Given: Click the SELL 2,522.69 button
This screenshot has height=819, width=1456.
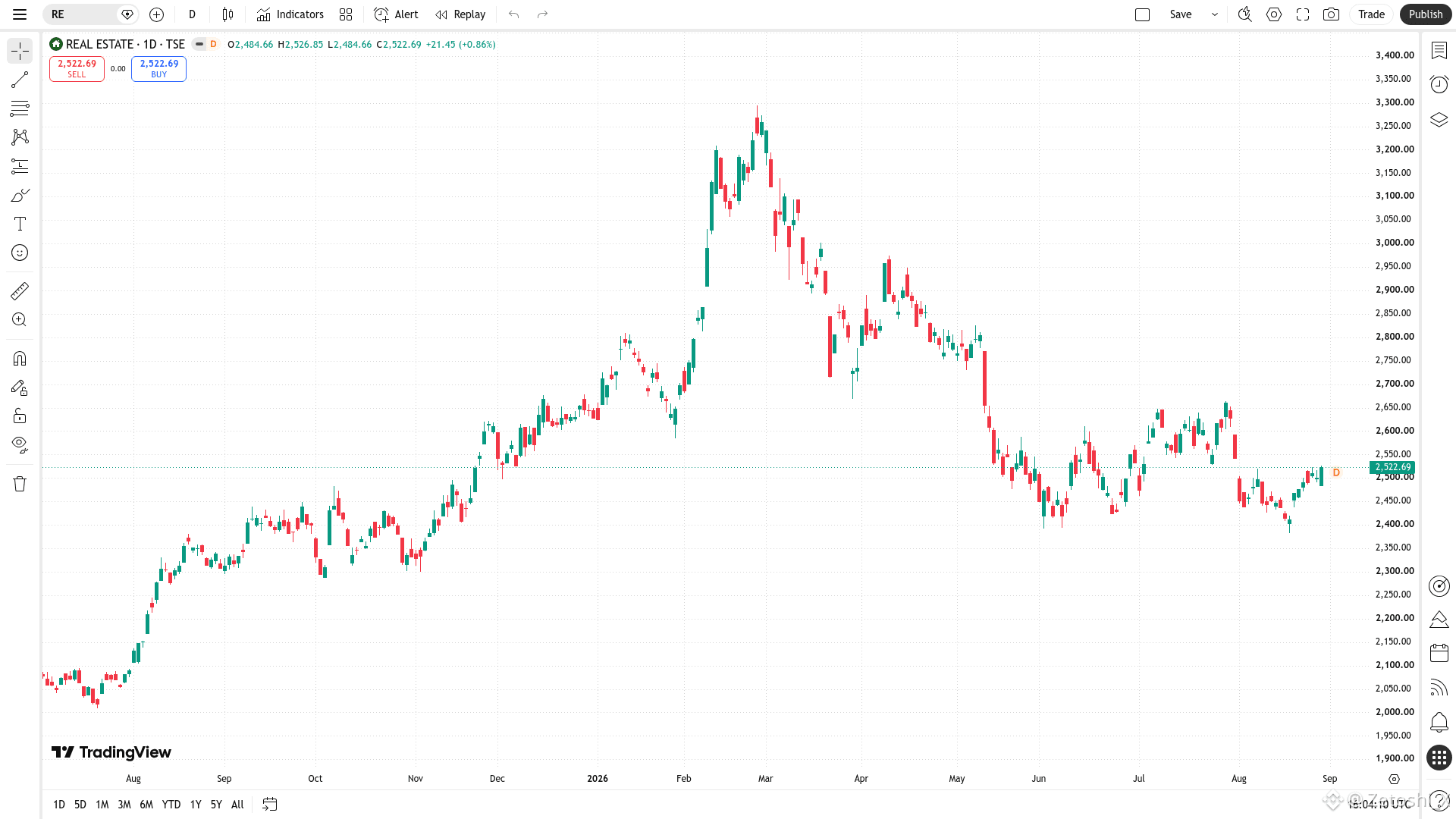Looking at the screenshot, I should [x=77, y=68].
